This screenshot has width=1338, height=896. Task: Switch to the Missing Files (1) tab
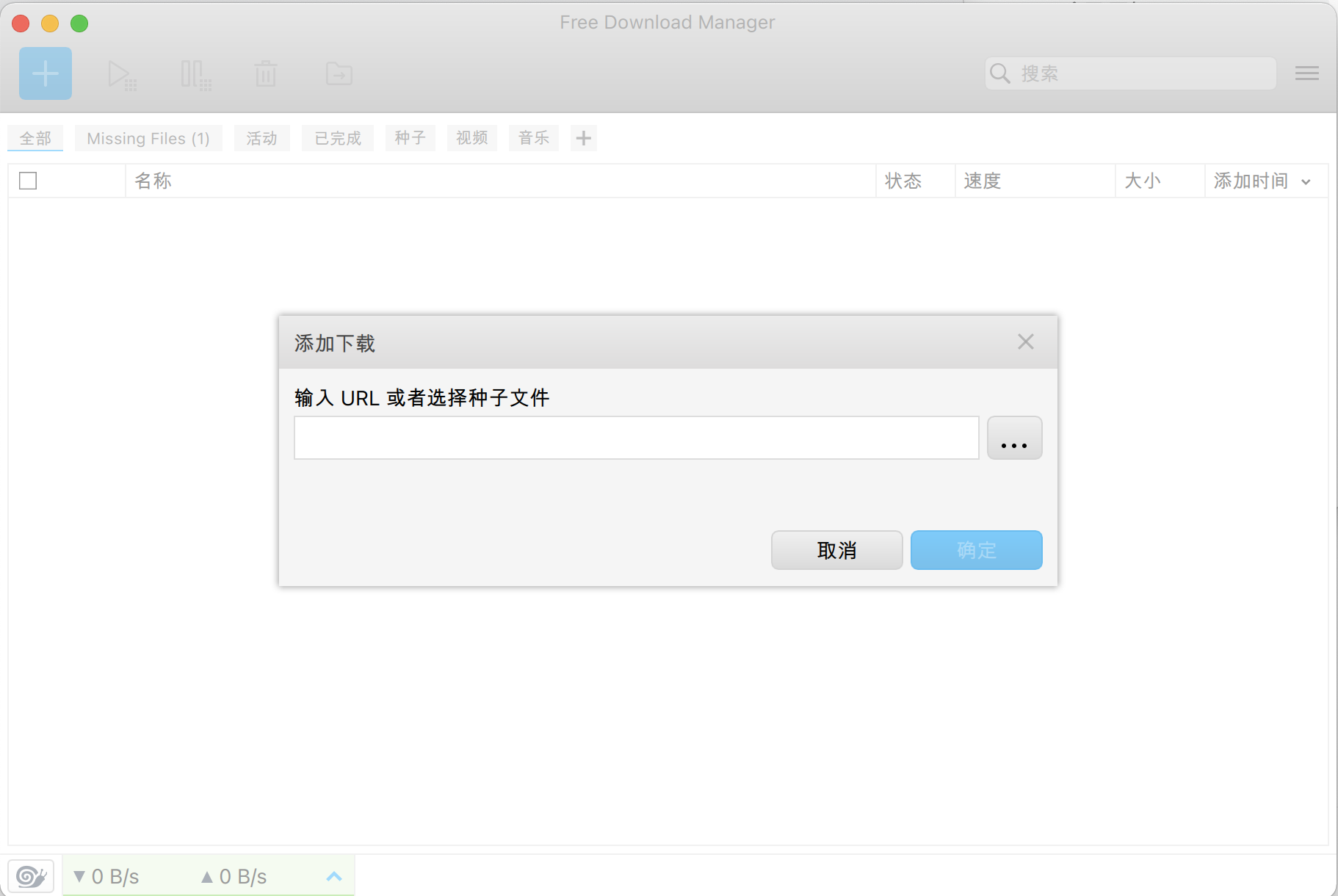[x=148, y=138]
